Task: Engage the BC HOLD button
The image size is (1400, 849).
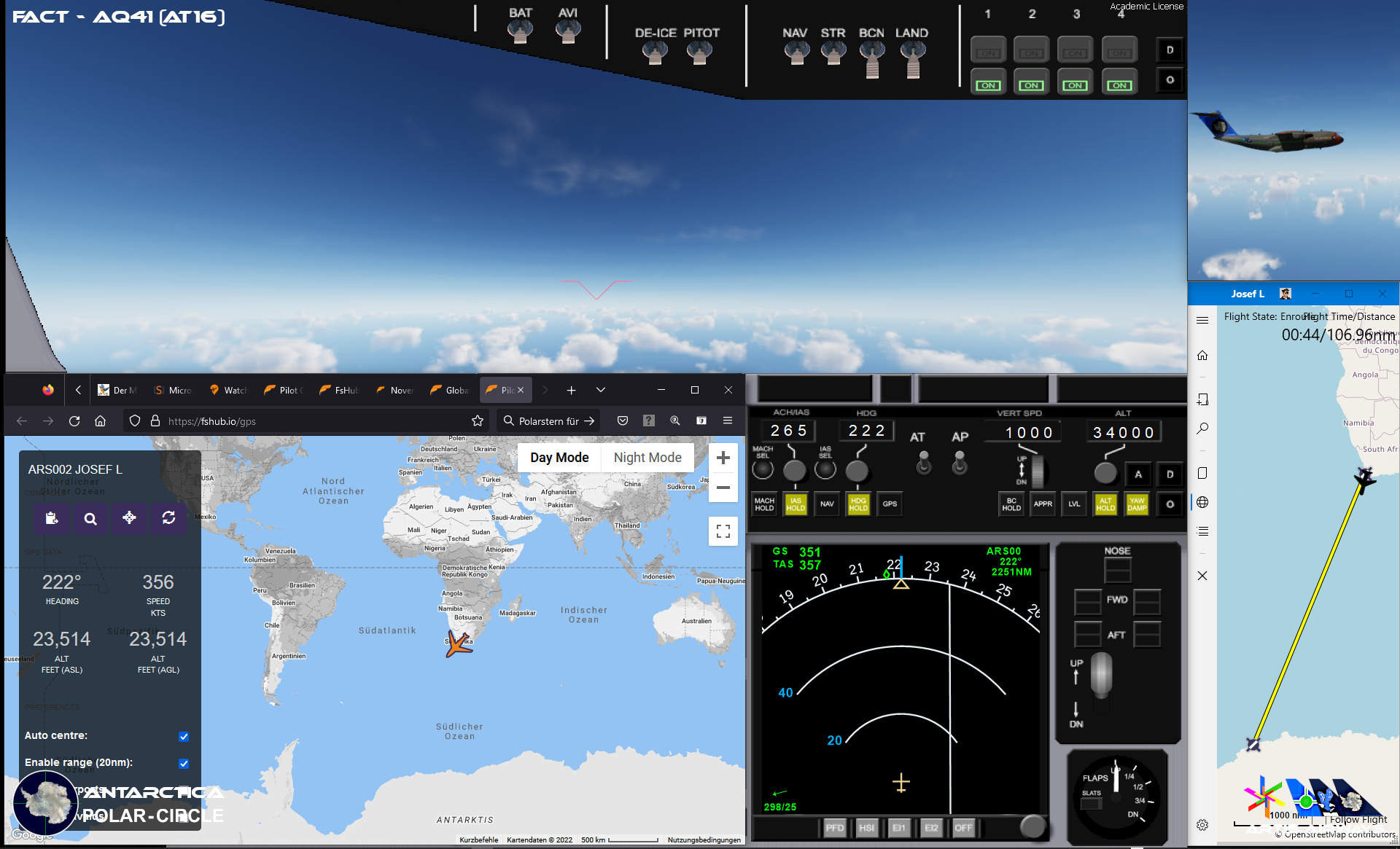Action: [x=1011, y=504]
